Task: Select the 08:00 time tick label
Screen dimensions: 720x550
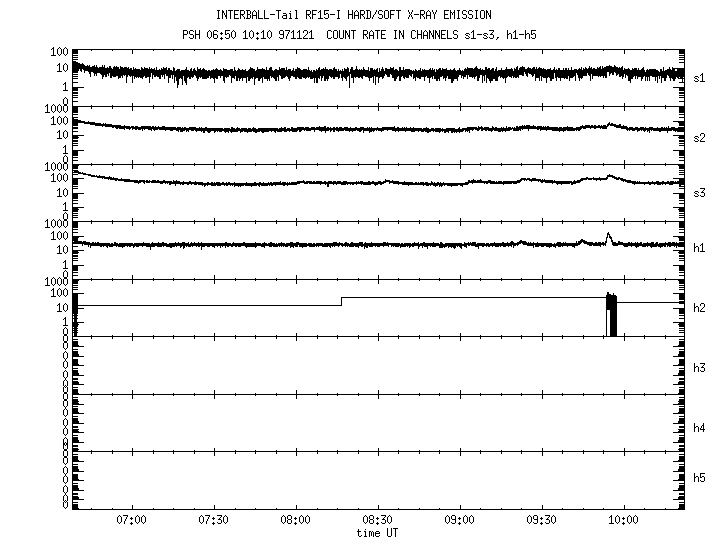Action: [295, 521]
